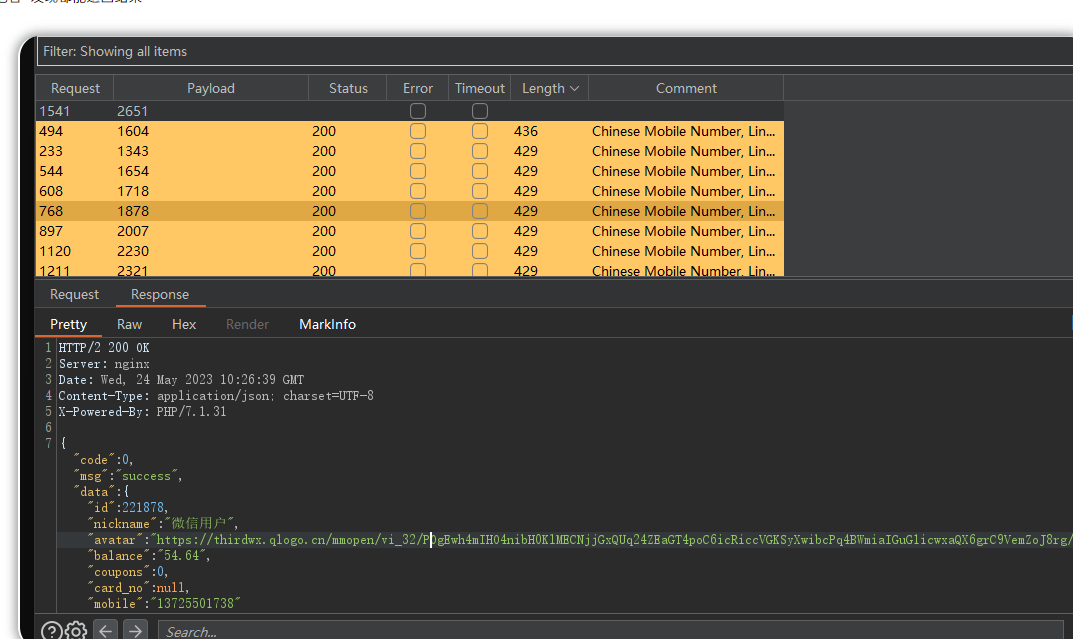Sort by Length column dropdown arrow

point(575,88)
